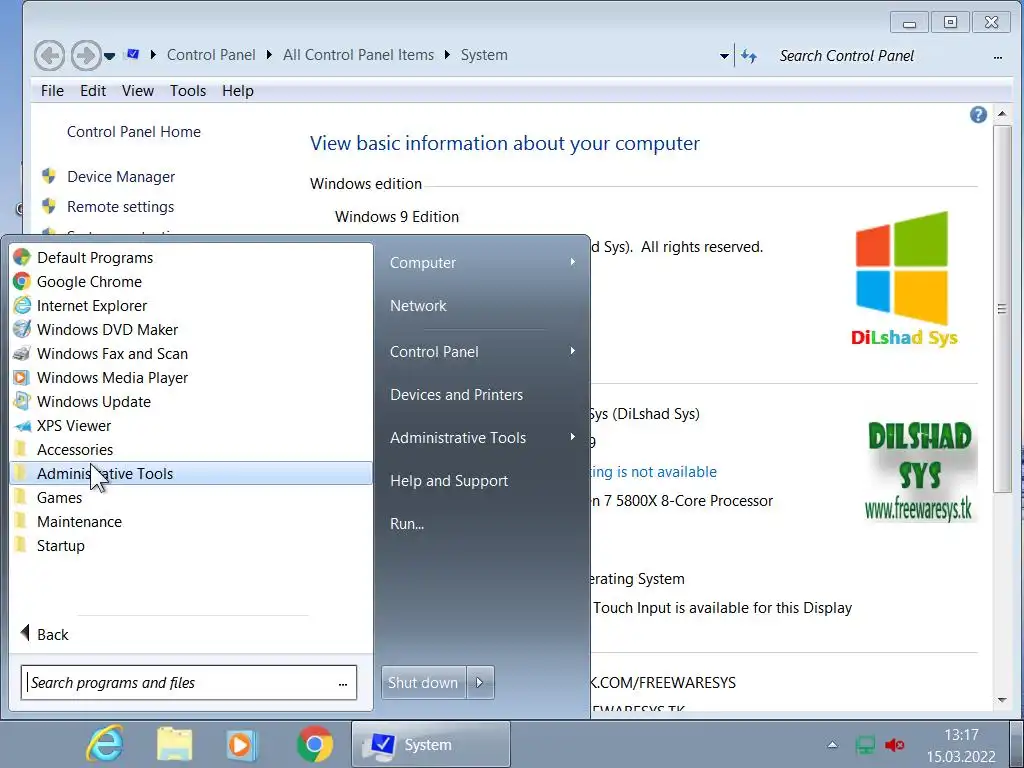The width and height of the screenshot is (1024, 768).
Task: Click the Remote settings shield icon
Action: [48, 206]
